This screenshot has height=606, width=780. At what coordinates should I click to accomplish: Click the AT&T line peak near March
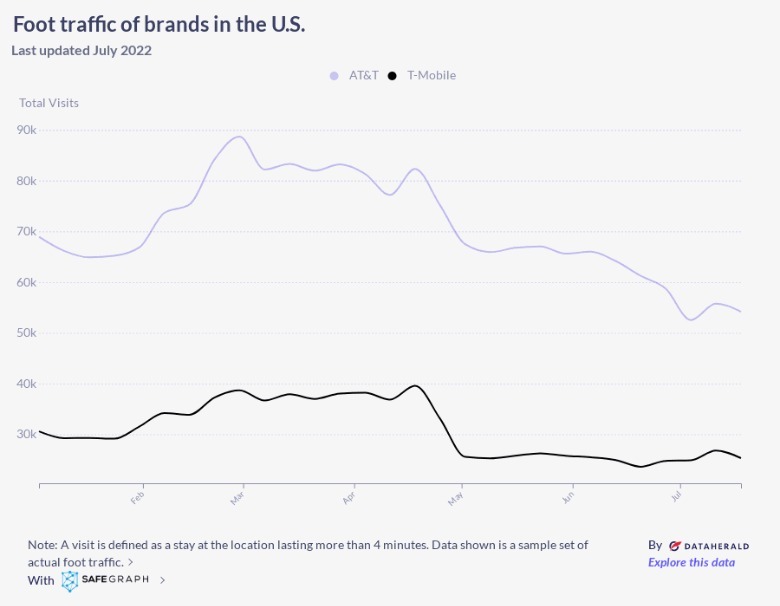[239, 137]
